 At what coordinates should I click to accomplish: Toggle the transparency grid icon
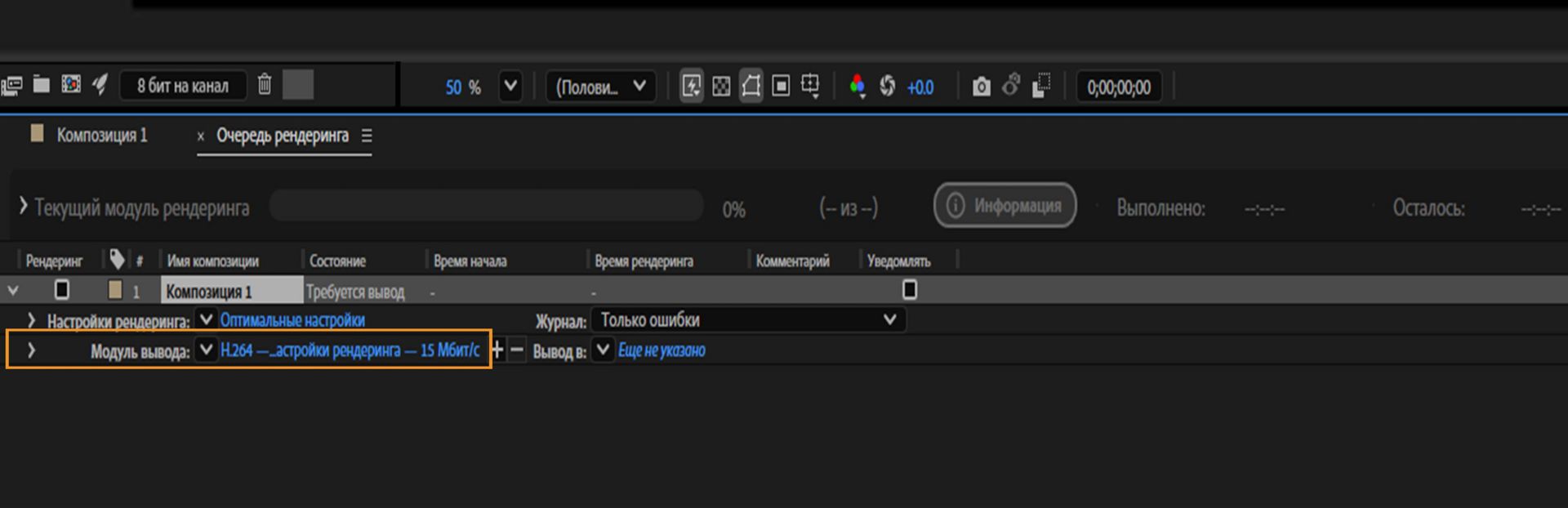click(x=721, y=86)
